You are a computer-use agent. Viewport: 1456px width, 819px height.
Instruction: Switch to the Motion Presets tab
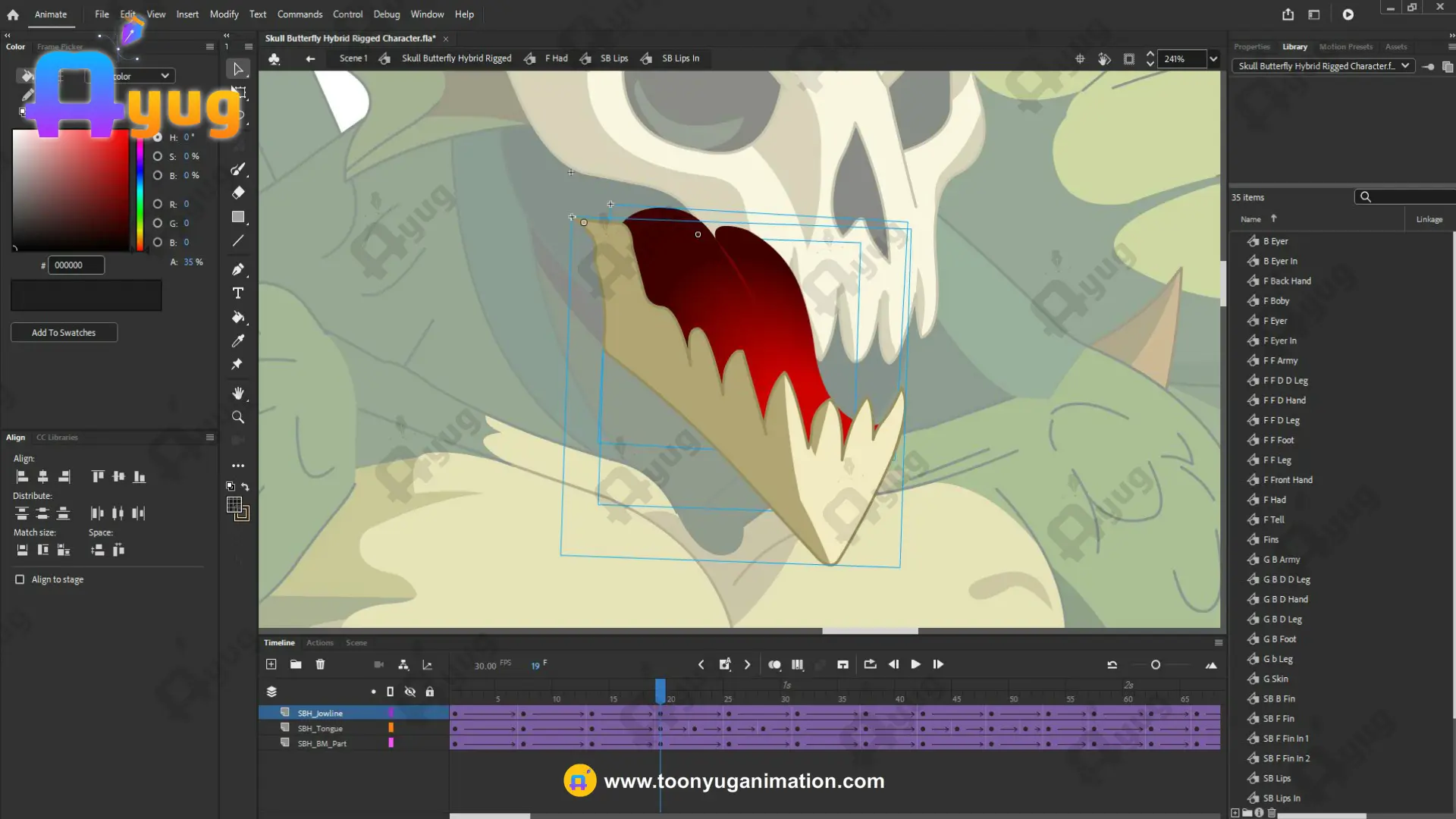[1345, 47]
